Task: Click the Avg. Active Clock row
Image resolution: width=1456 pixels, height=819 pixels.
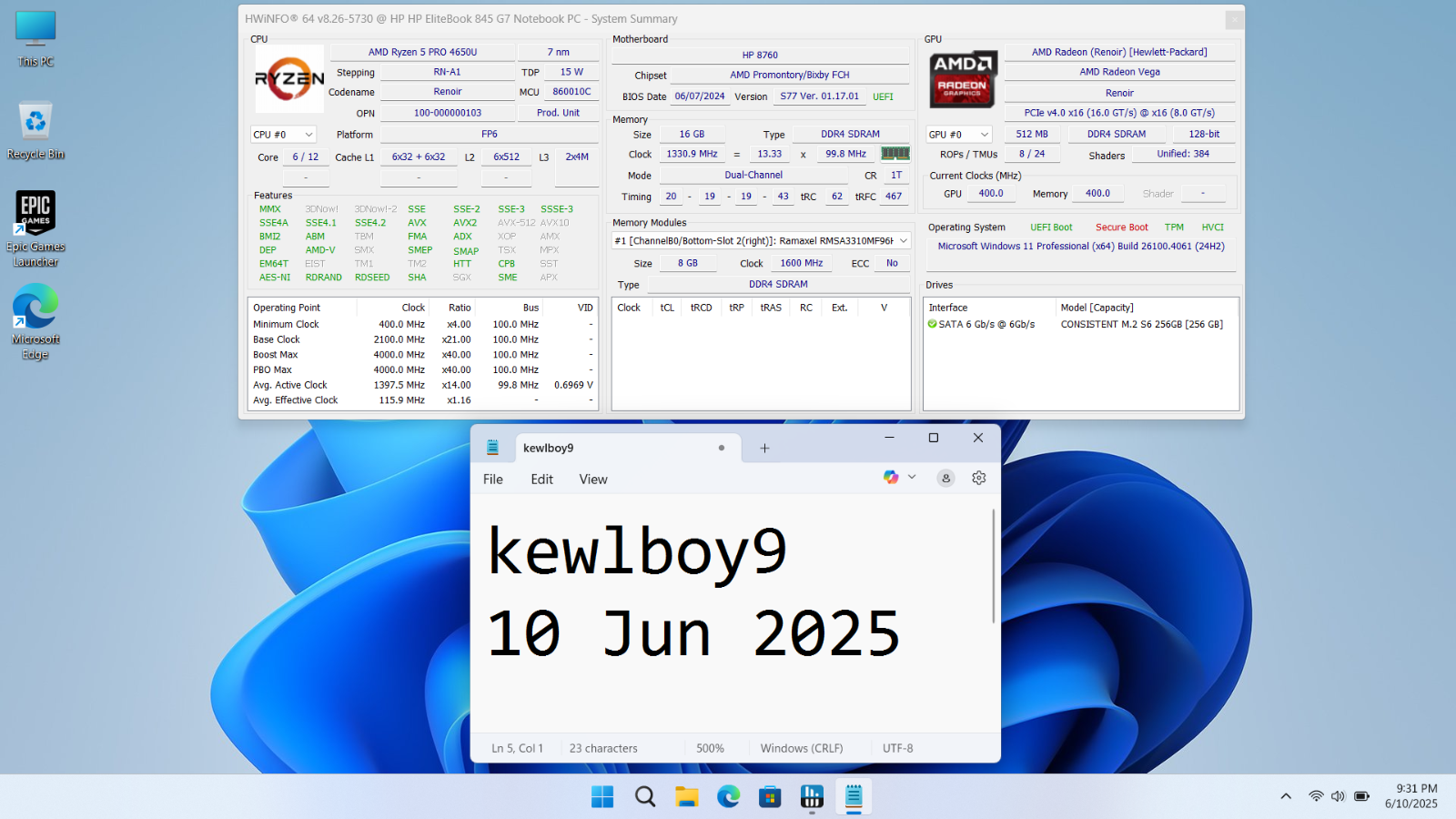Action: 423,385
